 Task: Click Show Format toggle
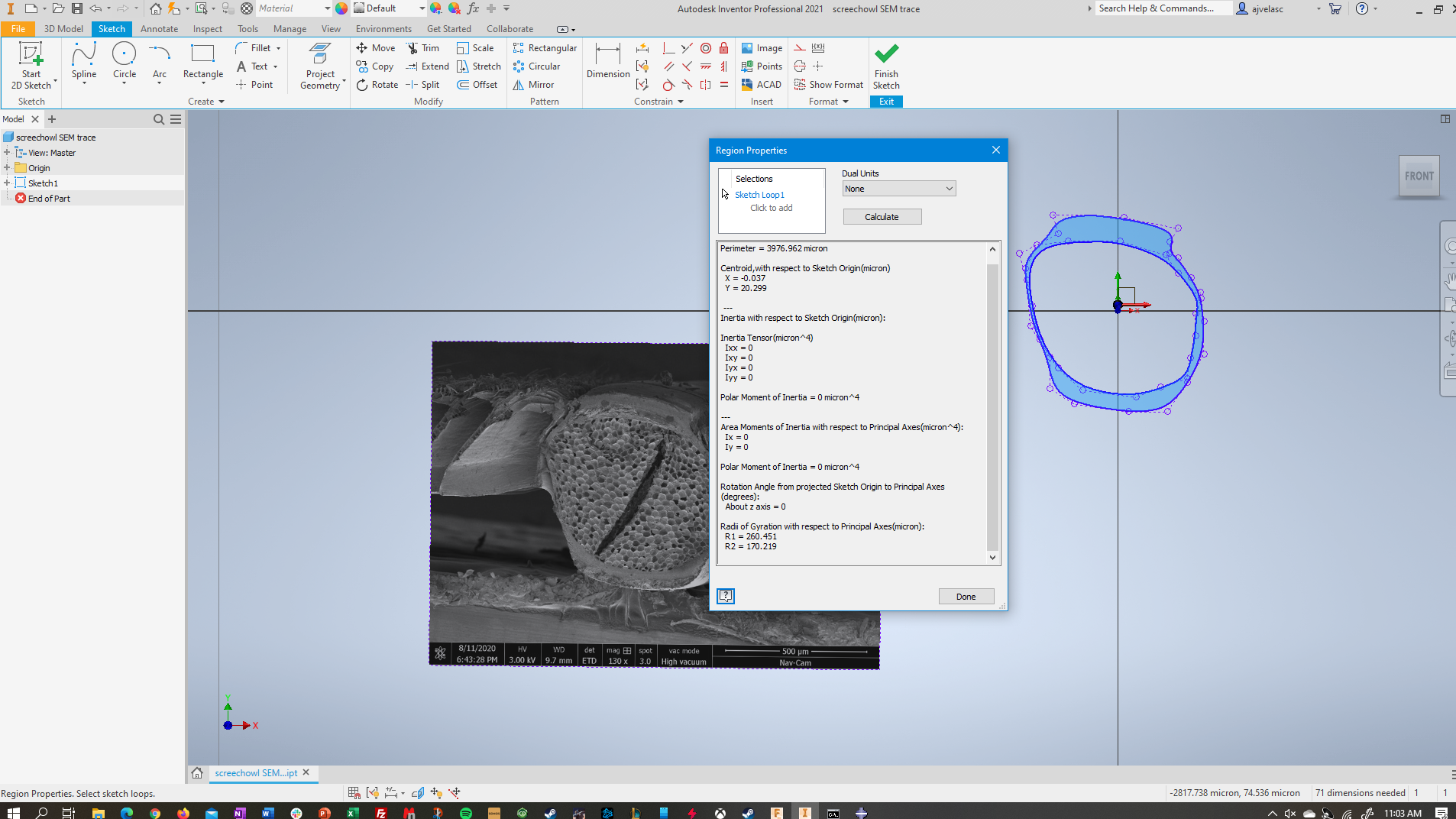point(828,85)
